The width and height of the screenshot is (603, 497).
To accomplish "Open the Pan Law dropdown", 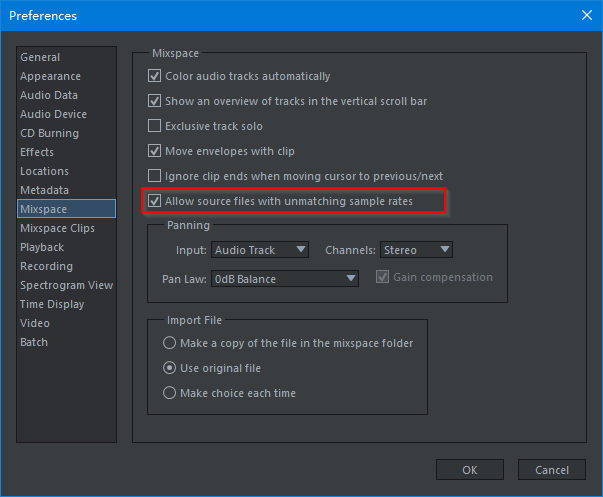I will (x=285, y=278).
